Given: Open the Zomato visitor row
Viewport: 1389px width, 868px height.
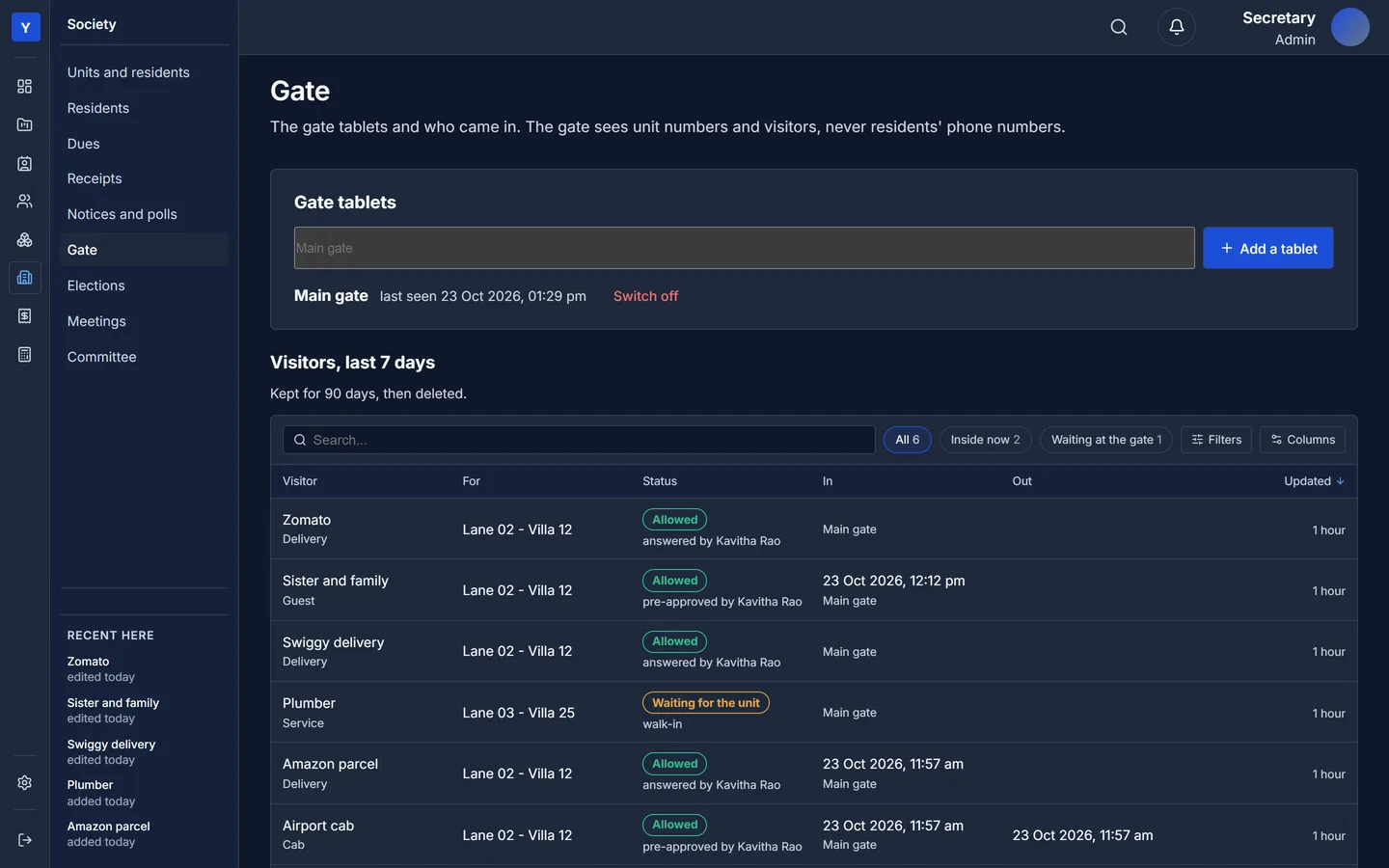Looking at the screenshot, I should click(814, 529).
